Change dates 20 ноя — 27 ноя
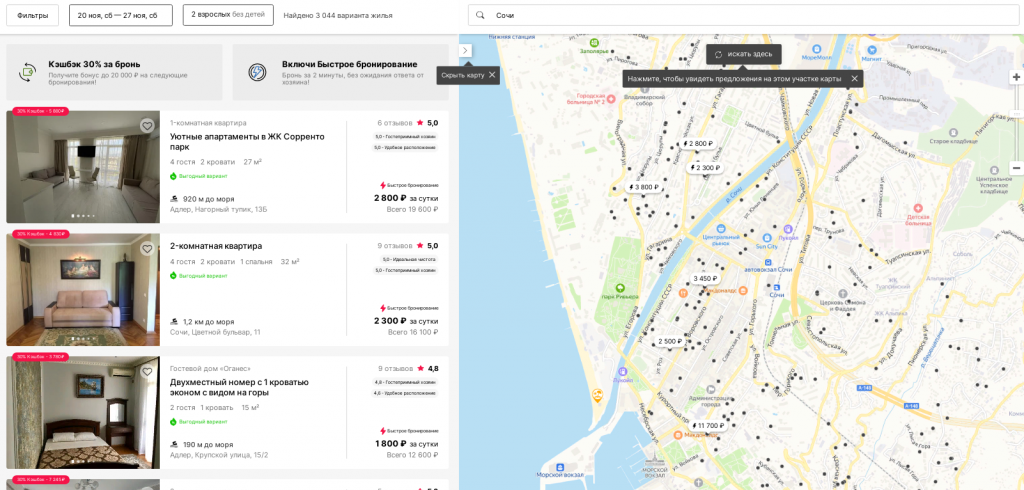Viewport: 1024px width, 490px height. pyautogui.click(x=121, y=15)
